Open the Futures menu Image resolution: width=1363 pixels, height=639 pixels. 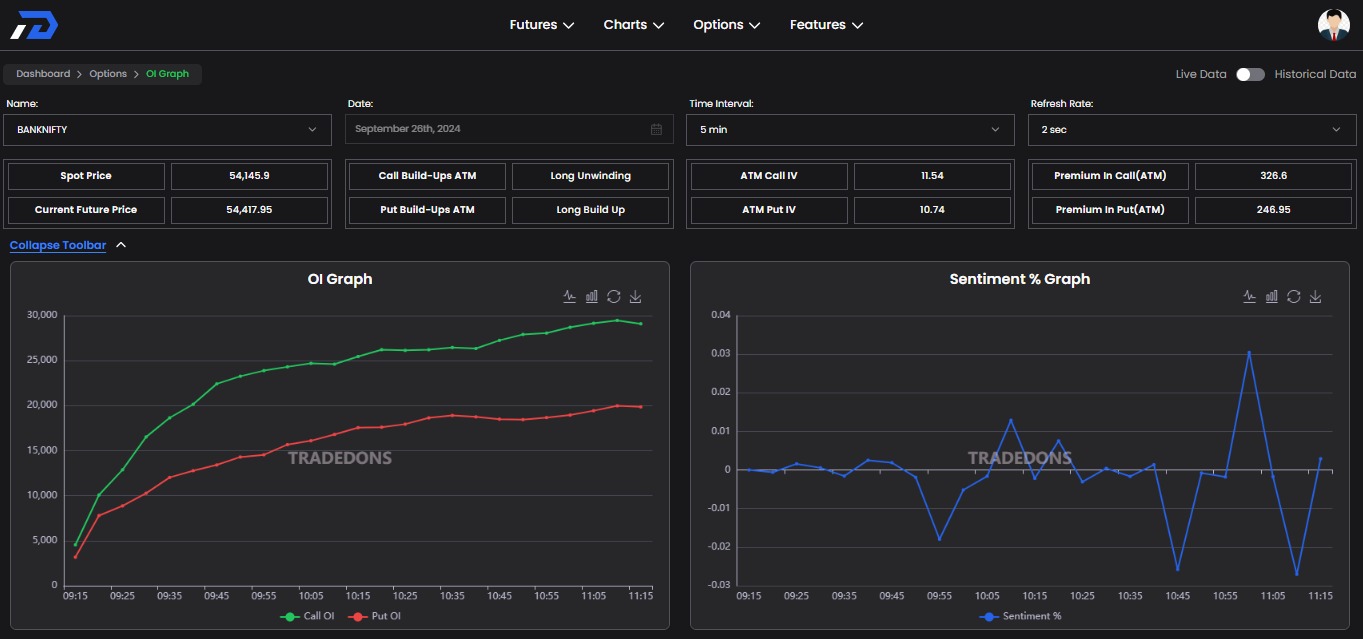(x=541, y=25)
